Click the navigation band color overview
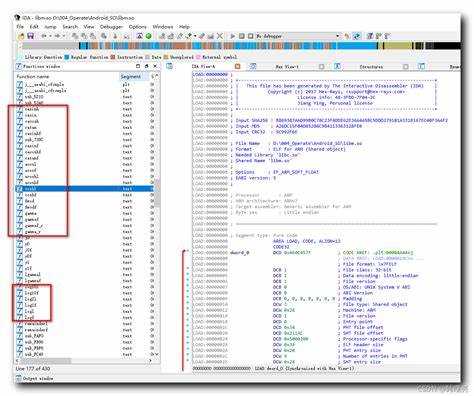This screenshot has width=474, height=396. tap(241, 46)
